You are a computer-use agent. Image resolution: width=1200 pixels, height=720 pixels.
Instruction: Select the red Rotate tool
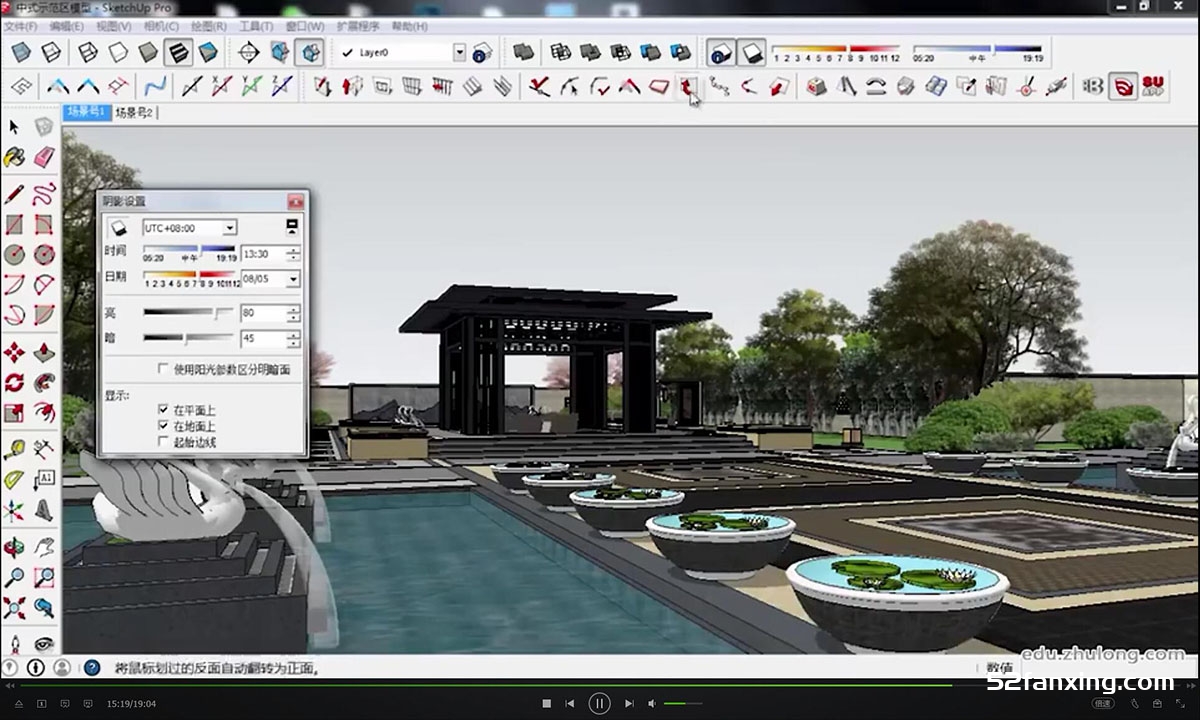point(14,382)
